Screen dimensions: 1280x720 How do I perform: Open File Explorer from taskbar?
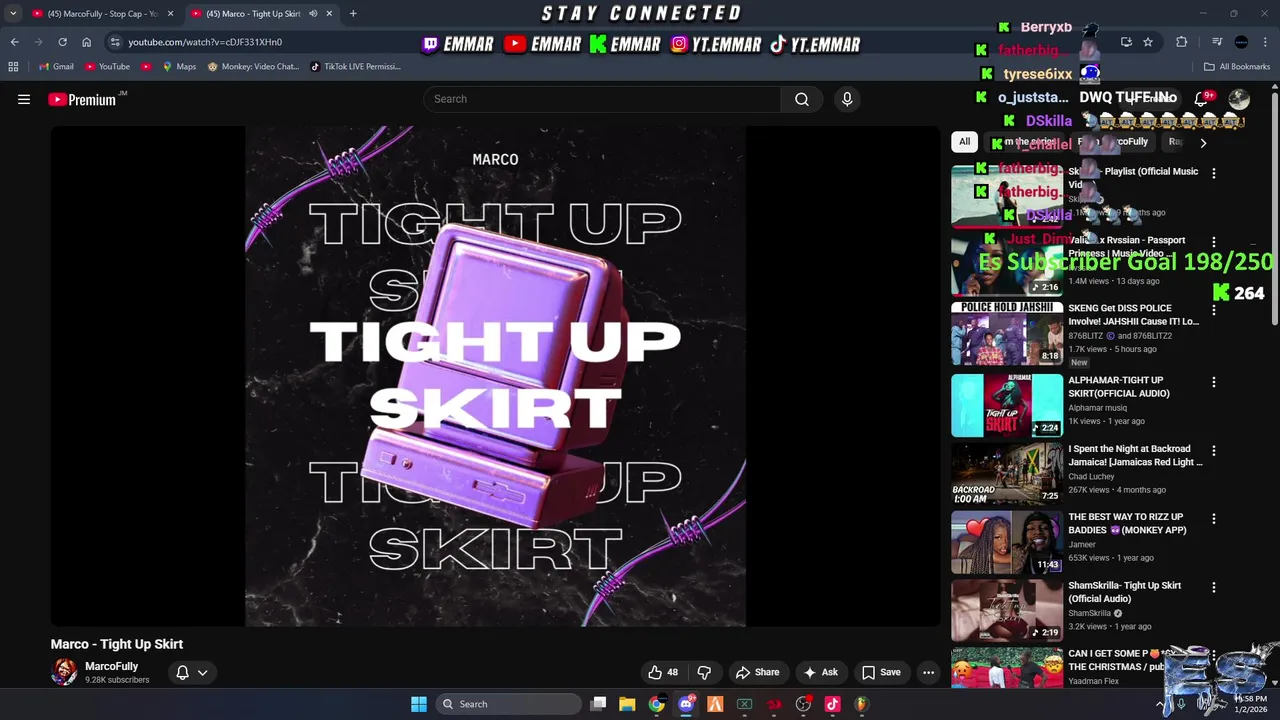[627, 704]
